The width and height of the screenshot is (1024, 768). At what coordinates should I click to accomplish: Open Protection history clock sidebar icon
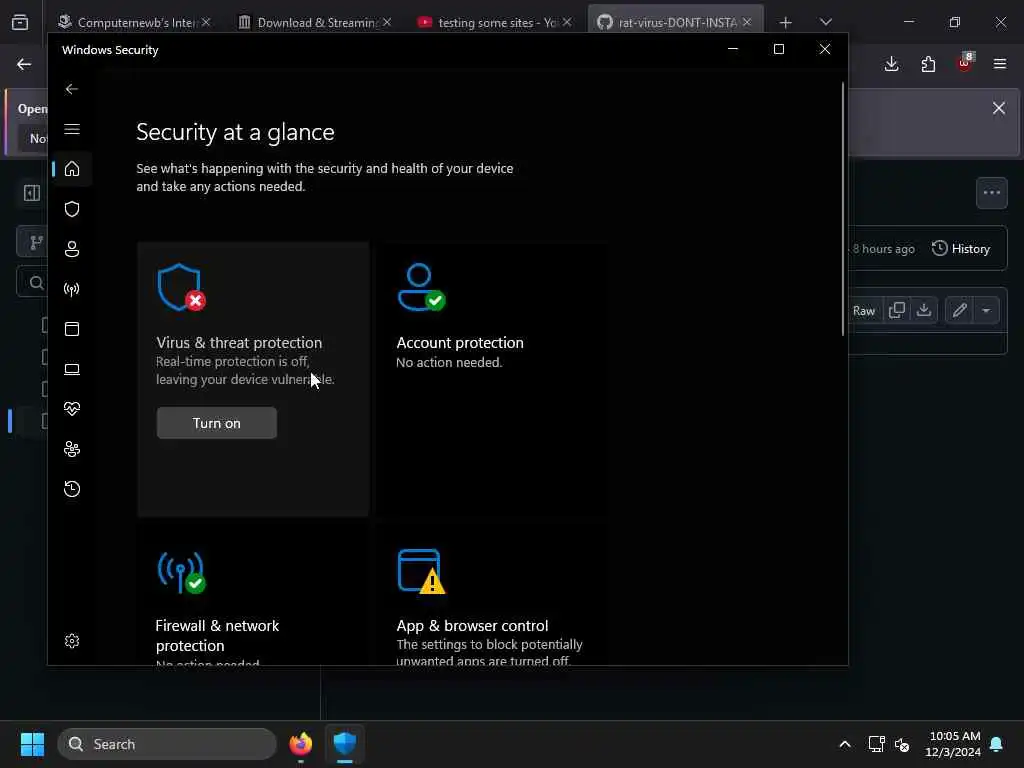pyautogui.click(x=72, y=488)
